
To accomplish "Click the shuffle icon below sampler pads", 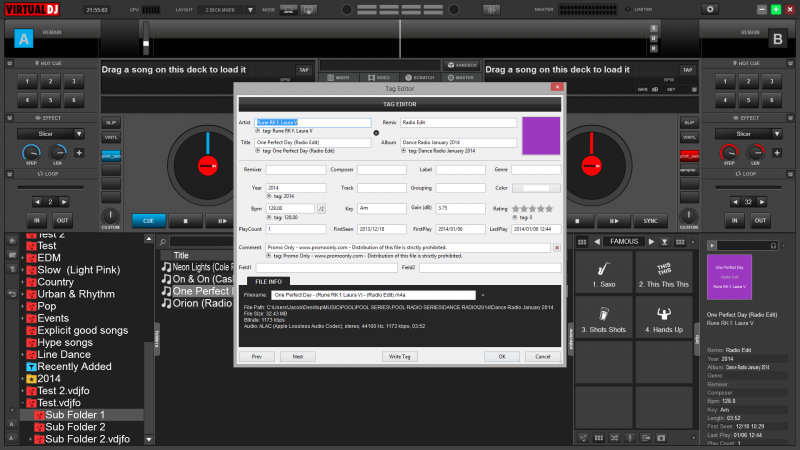I will 614,438.
